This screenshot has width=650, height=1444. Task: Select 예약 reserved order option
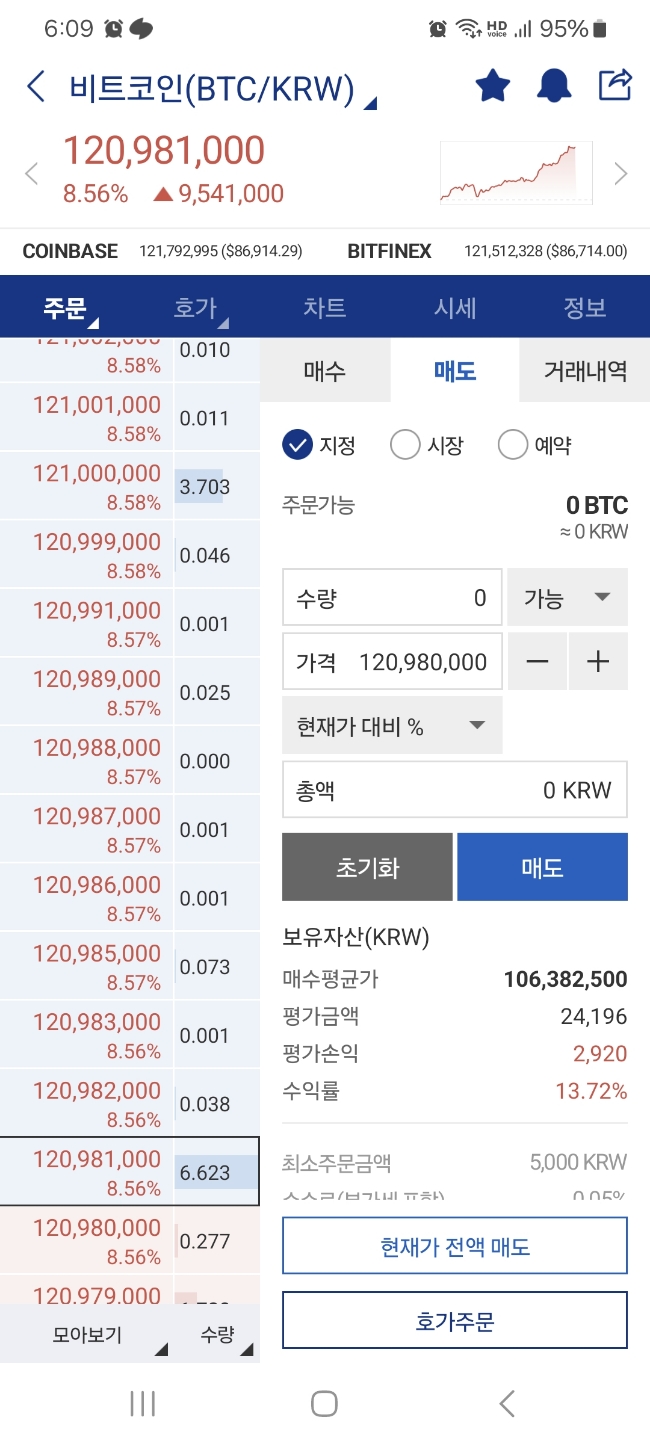tap(512, 445)
